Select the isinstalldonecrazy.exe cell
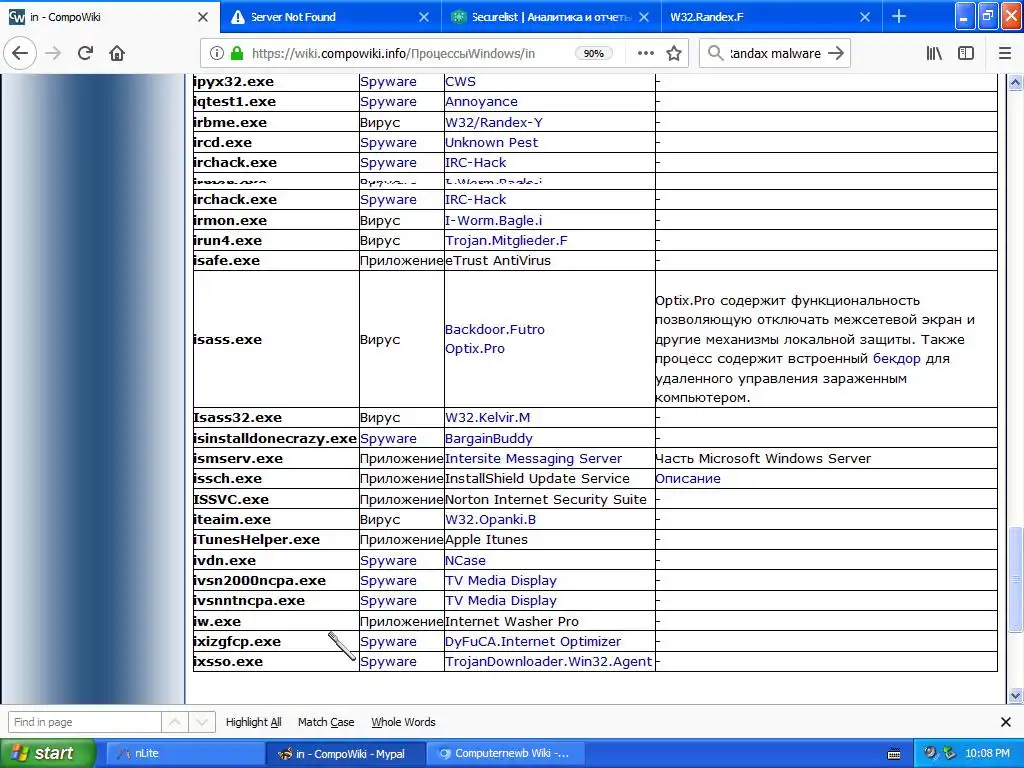 (x=275, y=438)
